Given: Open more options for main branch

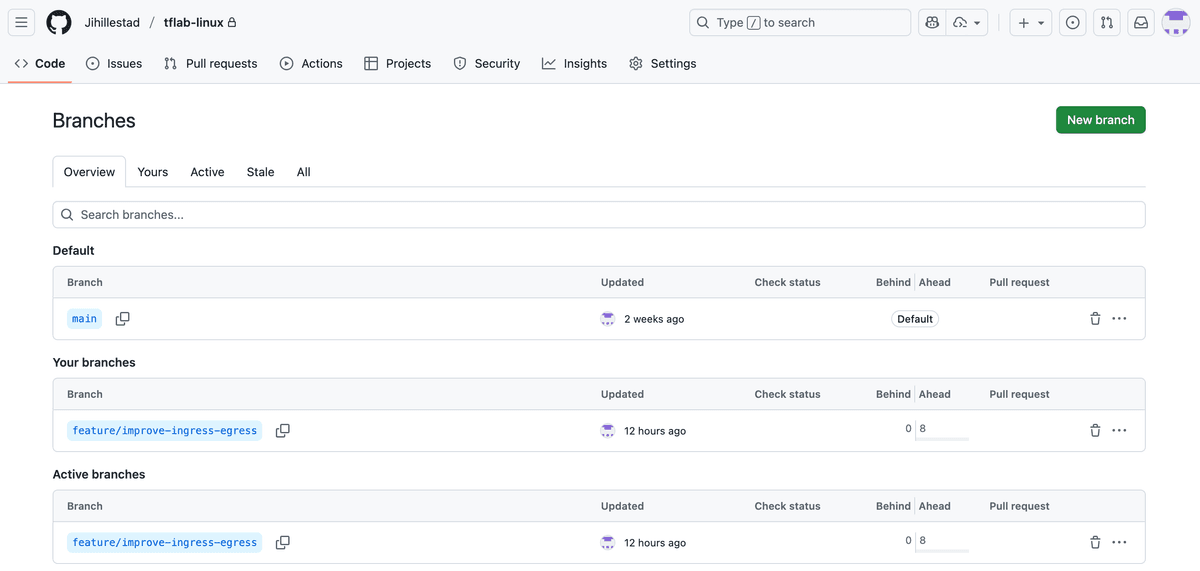Looking at the screenshot, I should (1119, 319).
